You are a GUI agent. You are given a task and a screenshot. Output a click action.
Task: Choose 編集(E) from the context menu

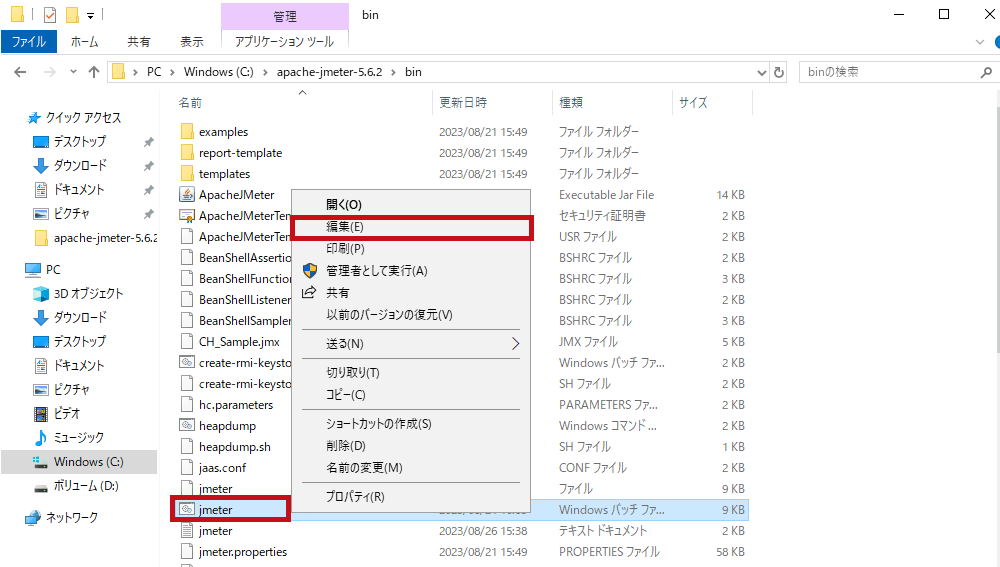pyautogui.click(x=410, y=227)
